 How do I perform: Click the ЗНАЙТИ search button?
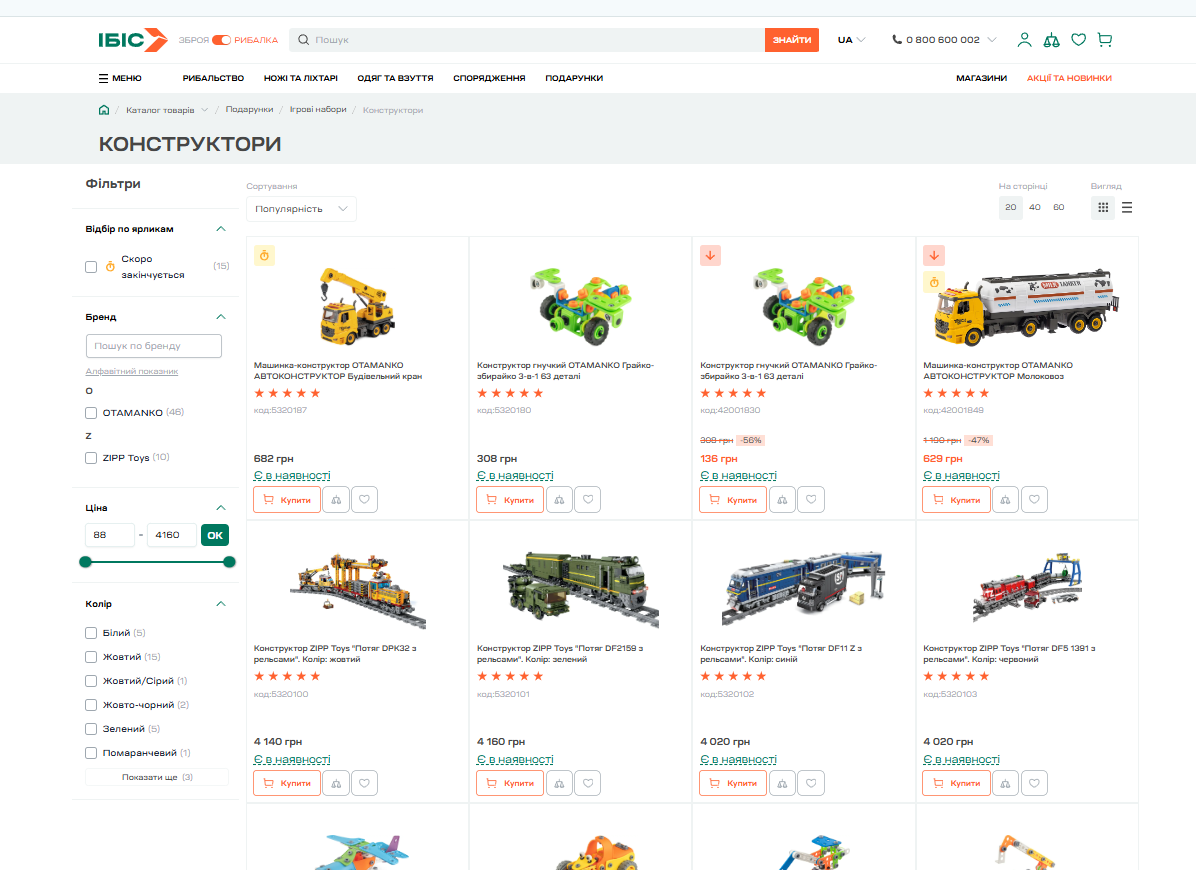(x=792, y=40)
